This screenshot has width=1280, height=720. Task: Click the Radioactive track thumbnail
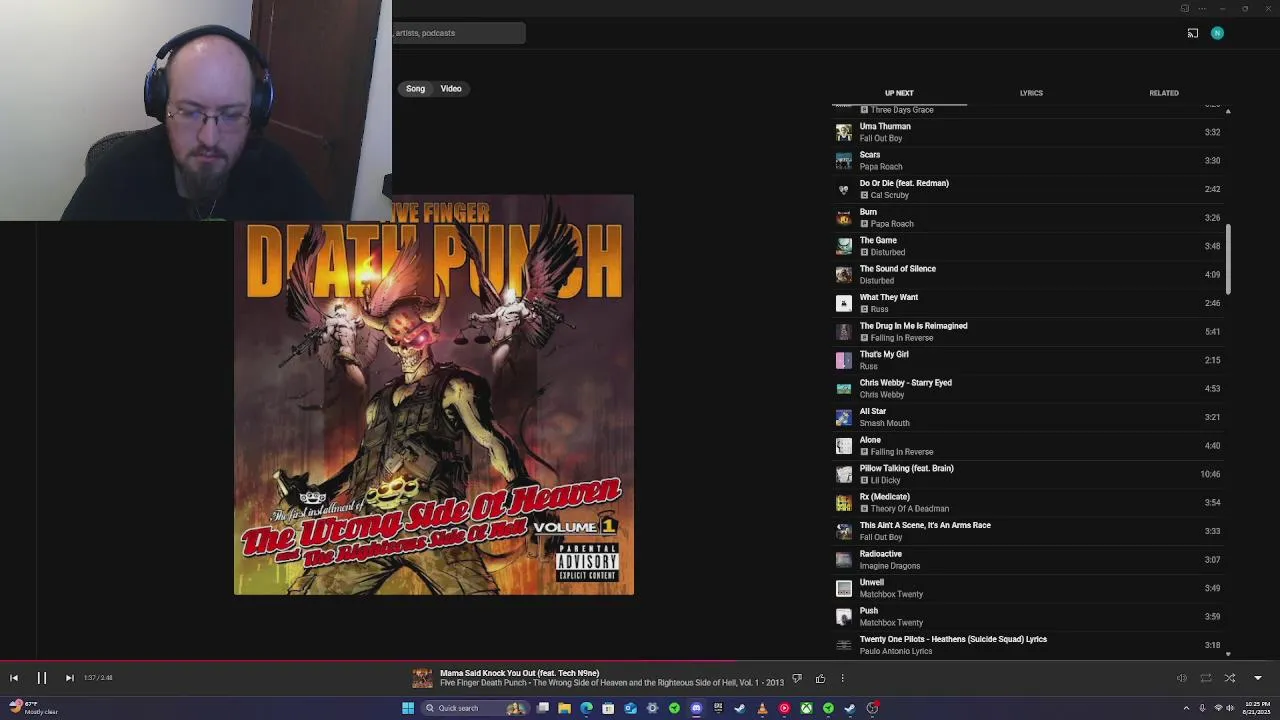pyautogui.click(x=844, y=560)
